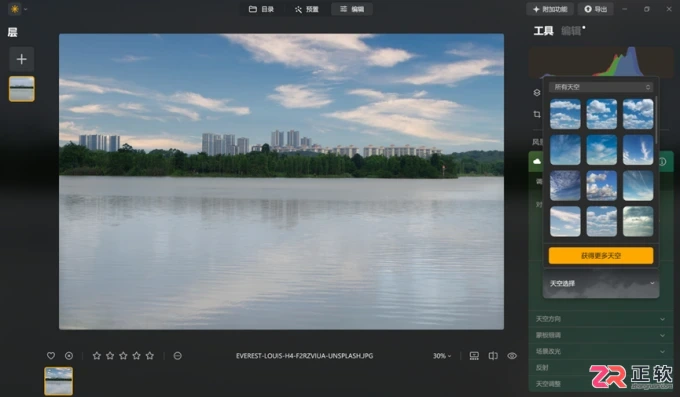Expand the 蒙板细调 mask refinement section
This screenshot has height=397, width=680.
coord(601,335)
